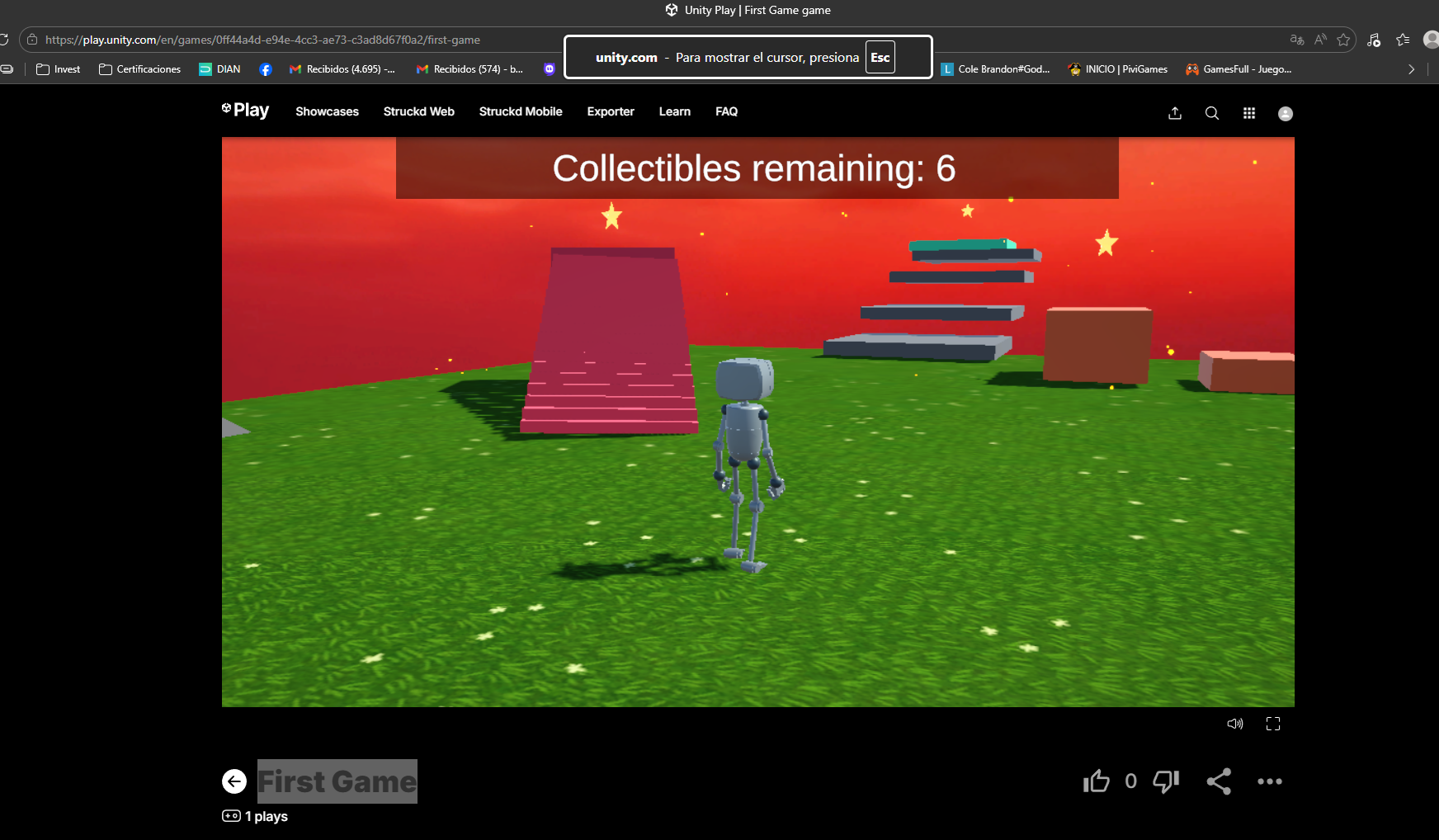Open the Showcases menu item
Screen dimensions: 1439x840
tap(327, 111)
